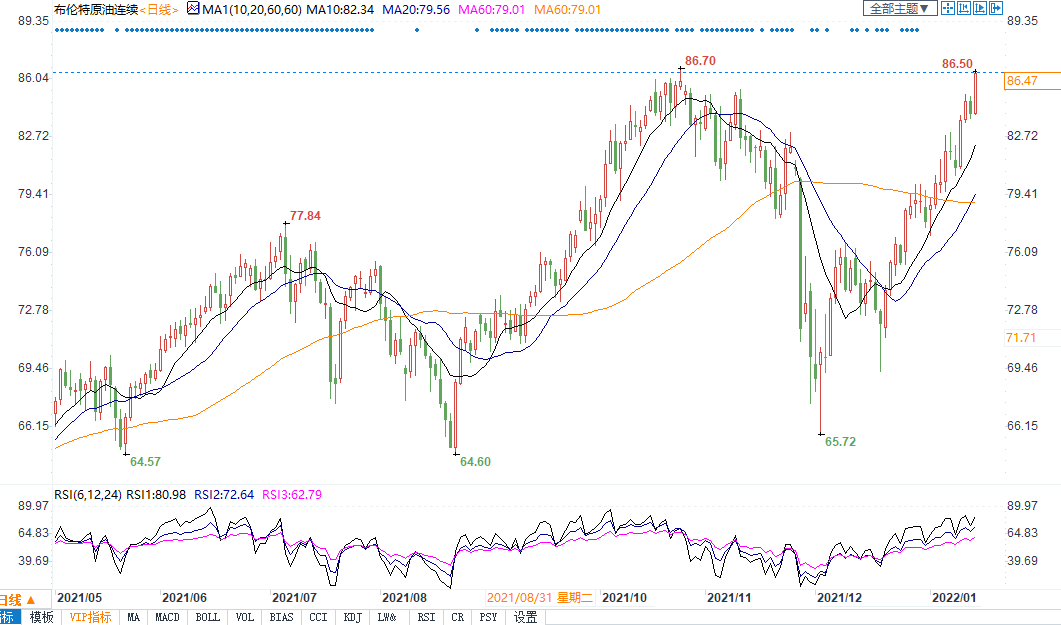
Task: Click the jump-to-start chart icon
Action: (x=964, y=8)
